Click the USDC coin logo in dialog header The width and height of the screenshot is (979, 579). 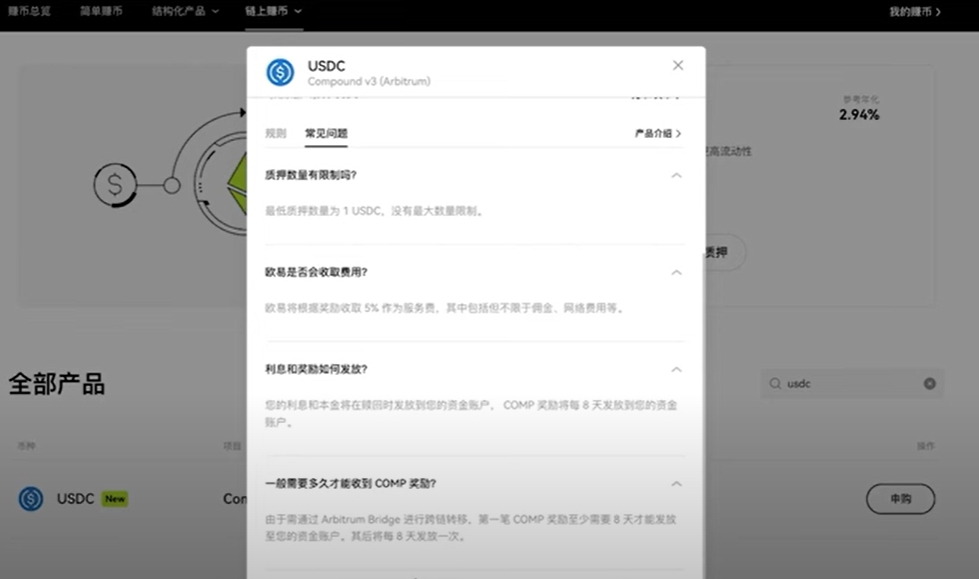click(x=280, y=72)
